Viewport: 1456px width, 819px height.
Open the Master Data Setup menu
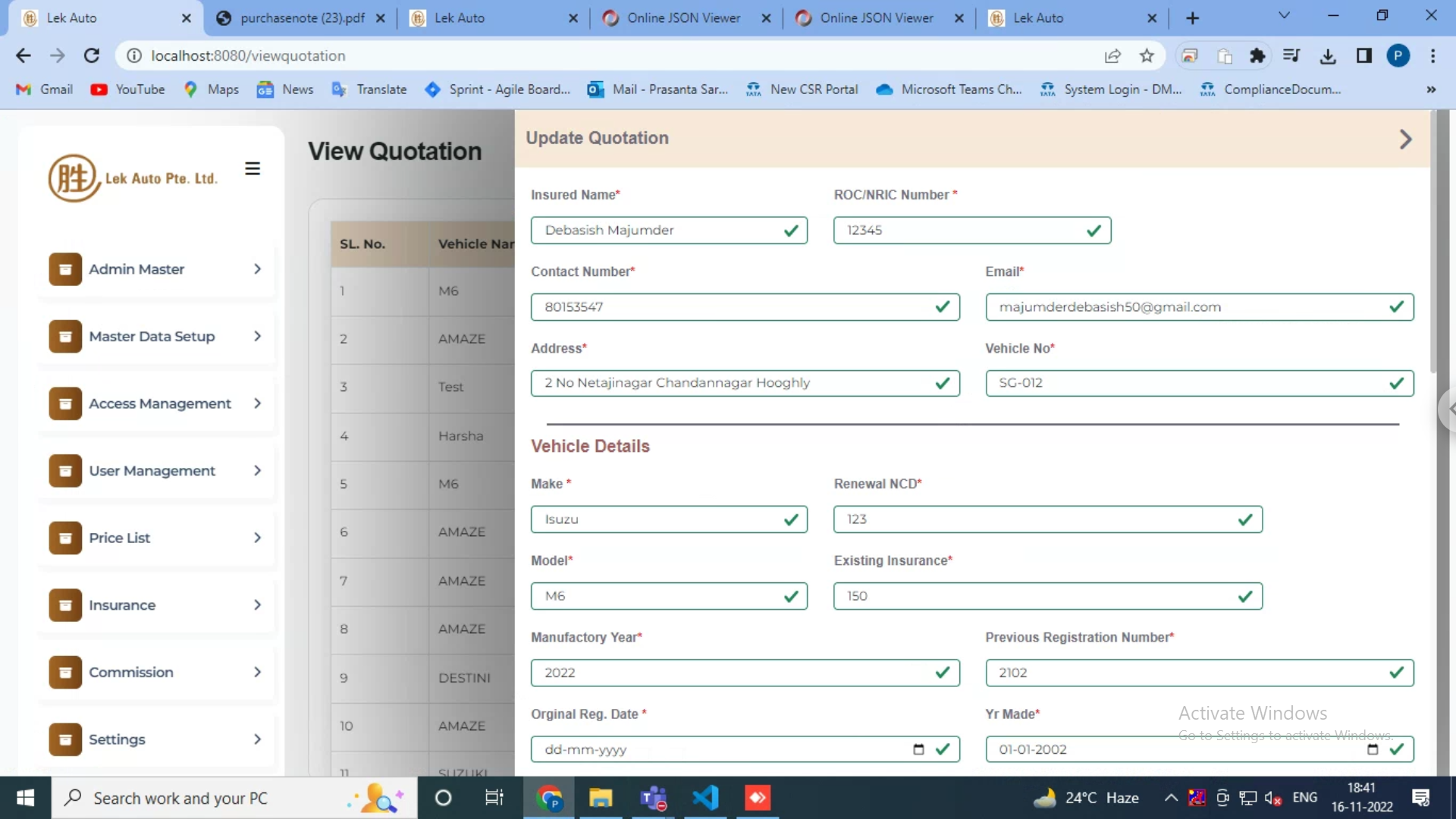pos(152,336)
